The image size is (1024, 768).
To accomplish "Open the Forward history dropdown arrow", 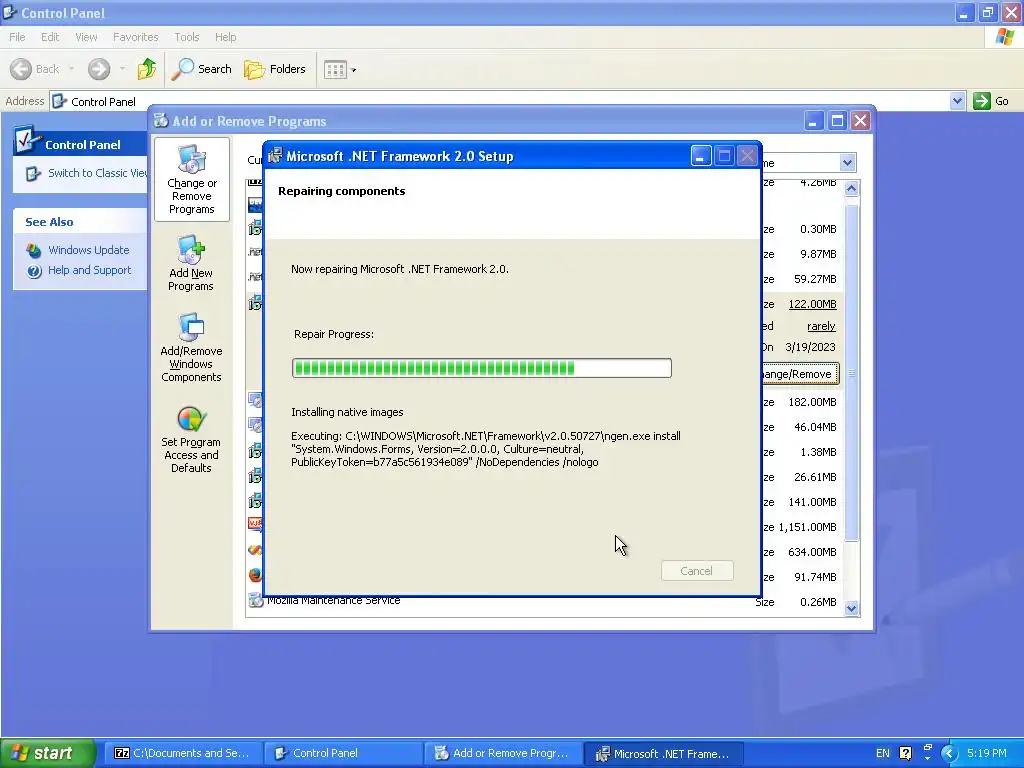I will (122, 69).
